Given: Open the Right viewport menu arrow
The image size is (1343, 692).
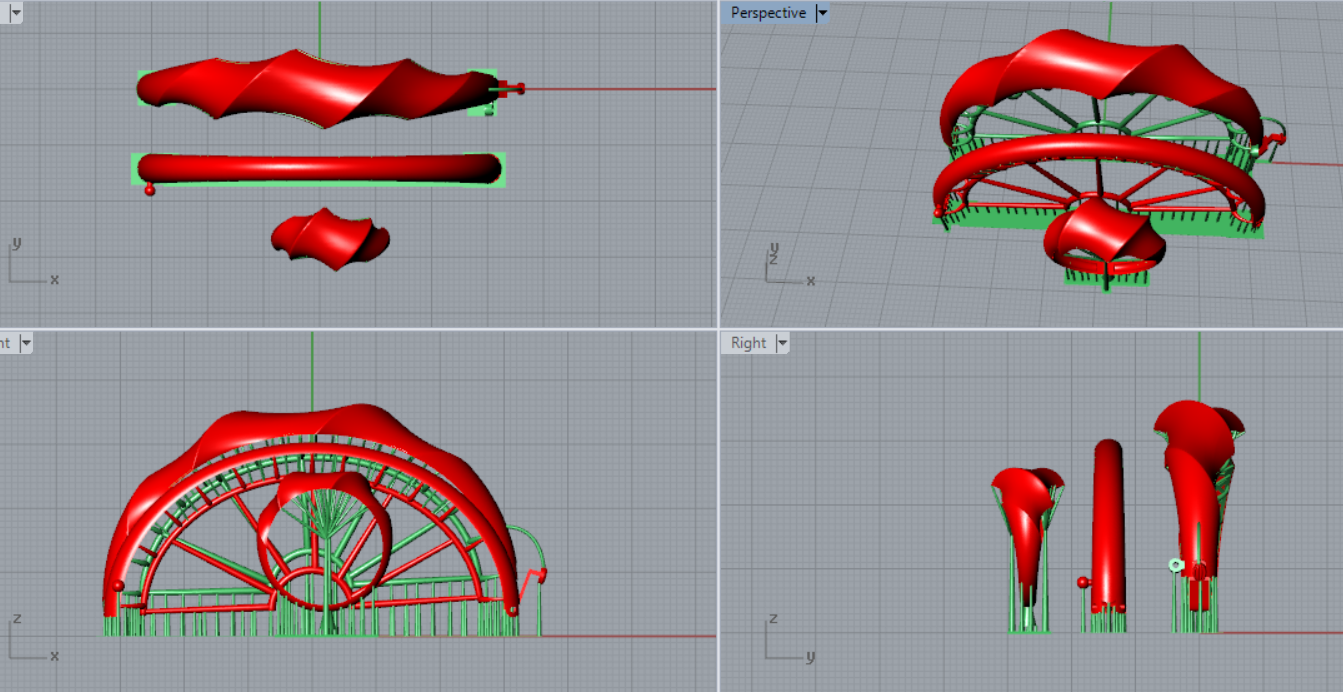Looking at the screenshot, I should click(x=782, y=343).
